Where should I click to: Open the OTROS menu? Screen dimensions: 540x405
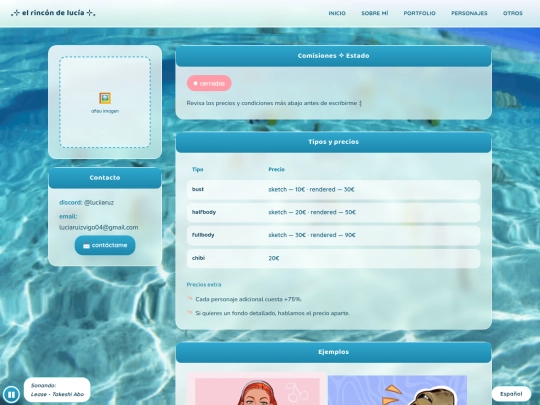[513, 13]
